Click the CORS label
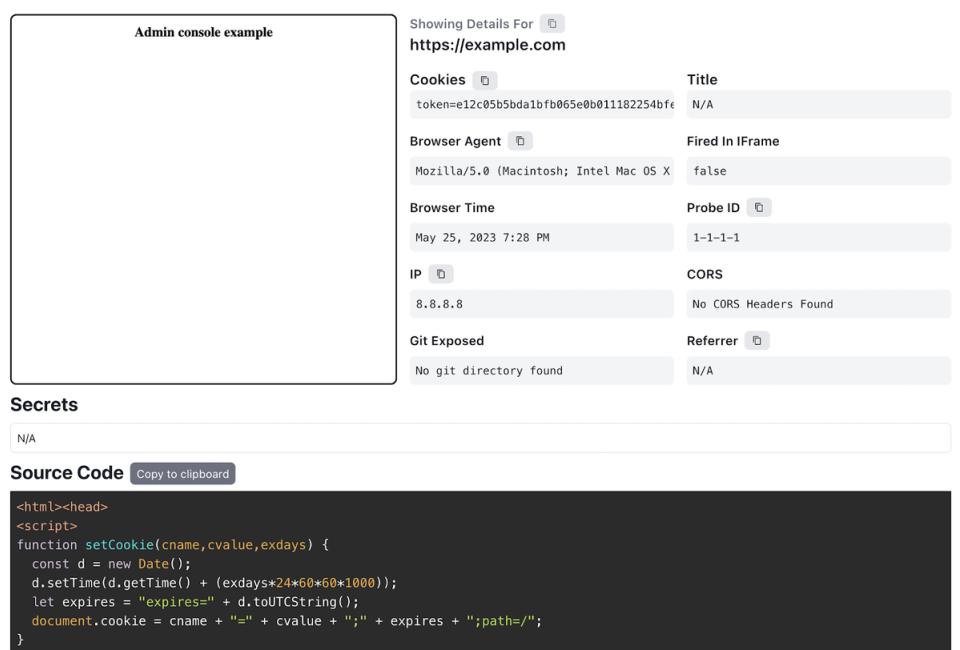The image size is (960, 650). [705, 274]
